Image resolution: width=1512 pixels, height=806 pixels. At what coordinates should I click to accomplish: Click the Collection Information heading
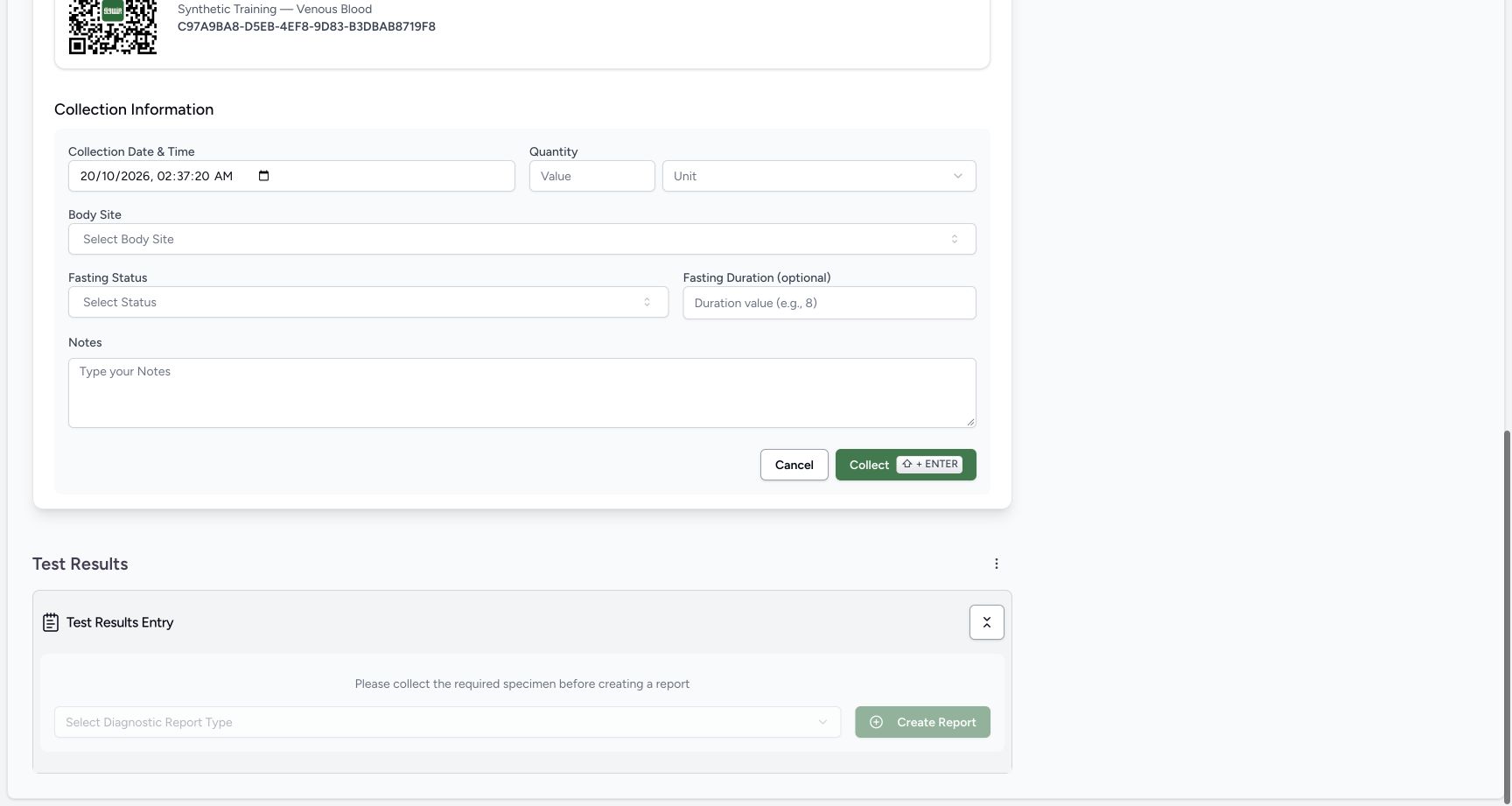pyautogui.click(x=134, y=109)
